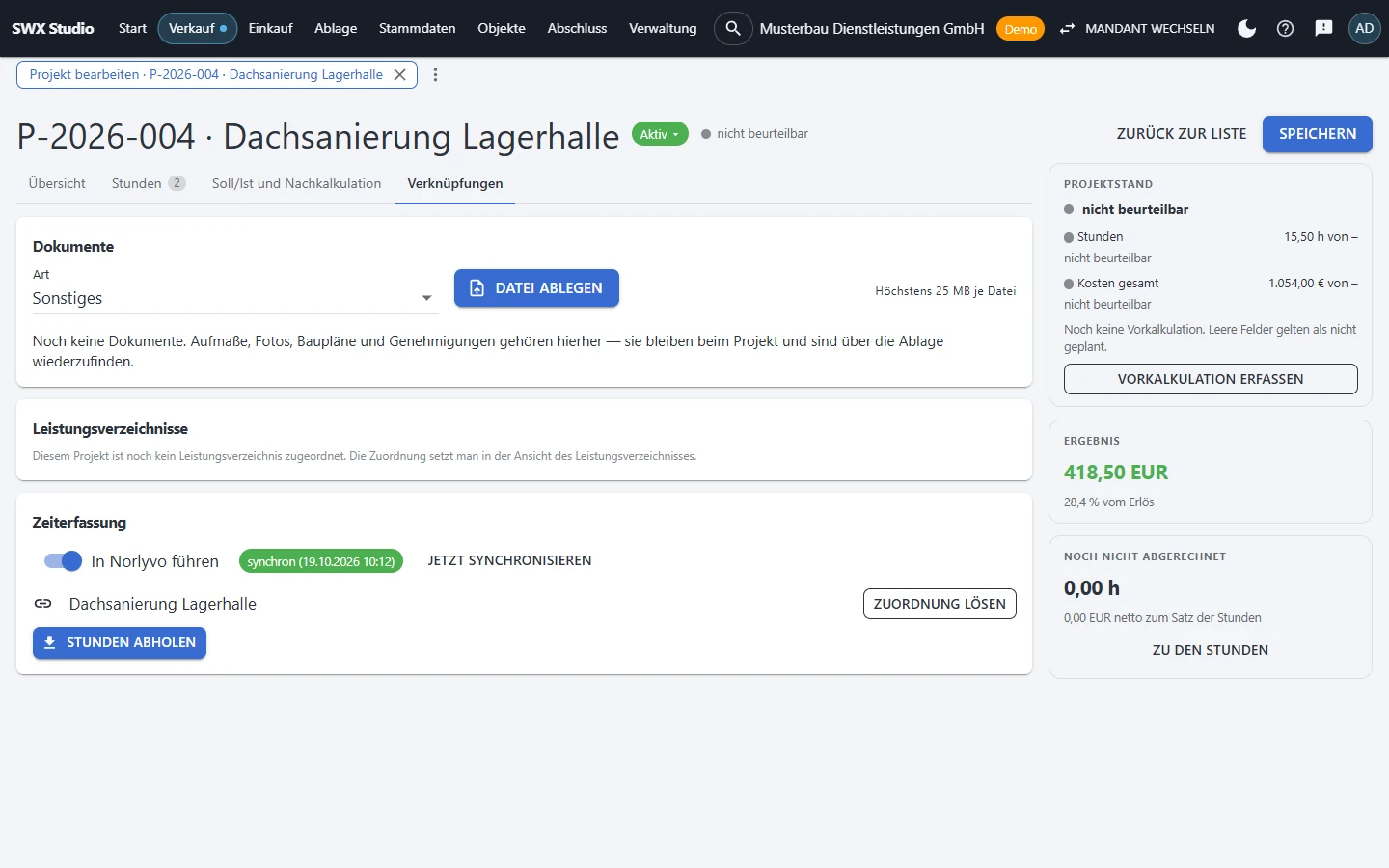Expand the Art document type dropdown
1389x868 pixels.
[x=235, y=298]
